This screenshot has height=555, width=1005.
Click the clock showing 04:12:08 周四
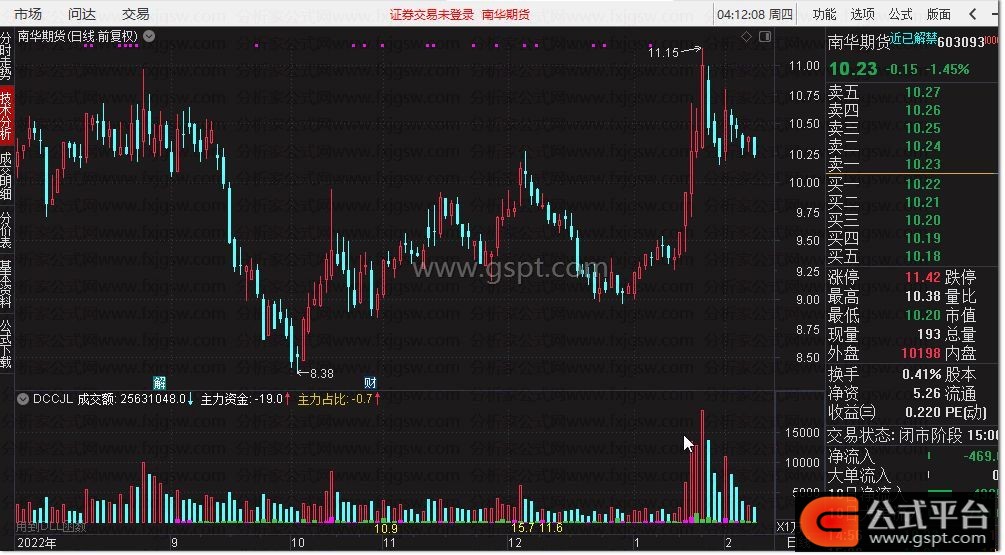(x=755, y=14)
